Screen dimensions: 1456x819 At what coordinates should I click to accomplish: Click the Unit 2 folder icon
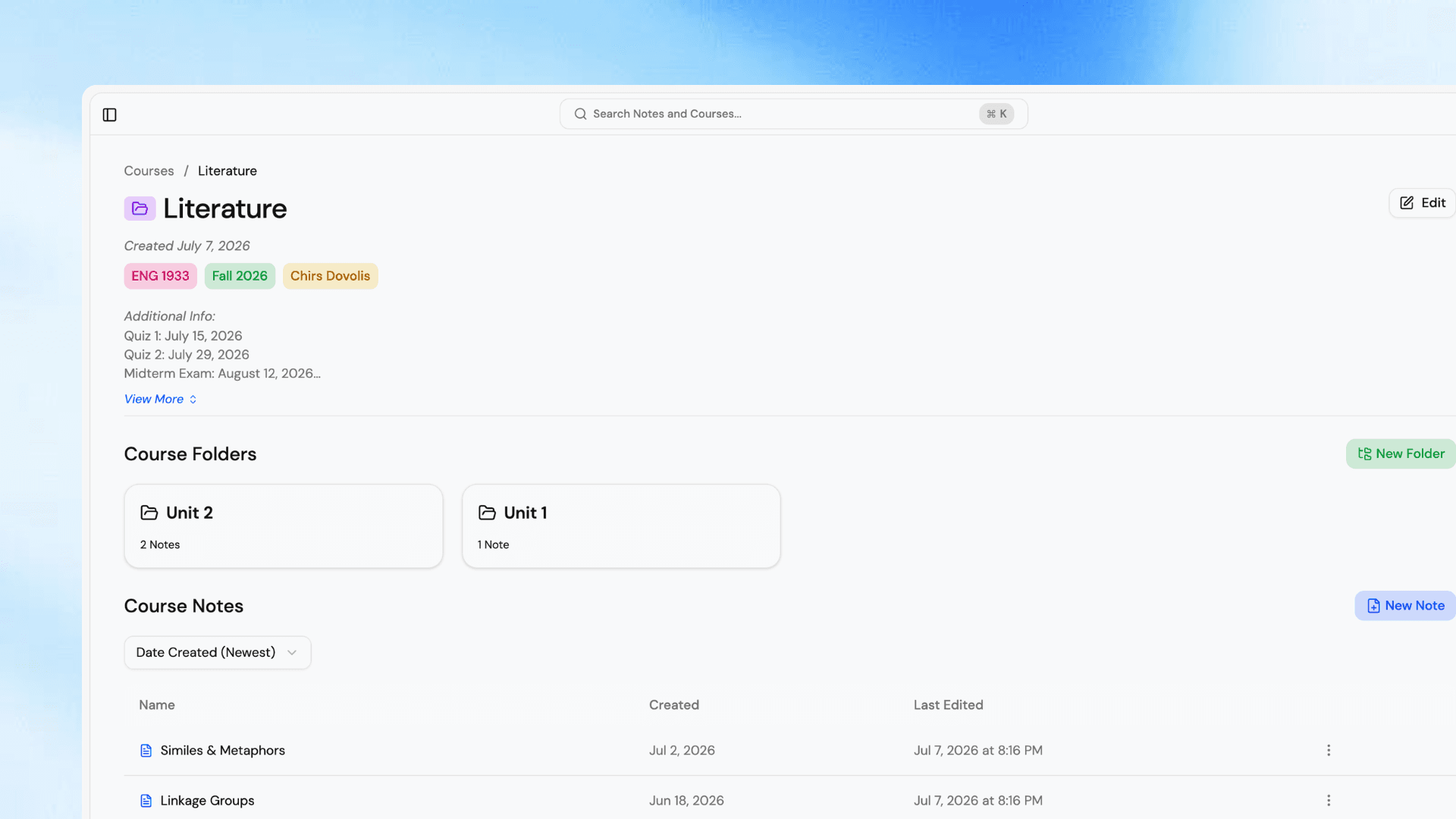(149, 513)
